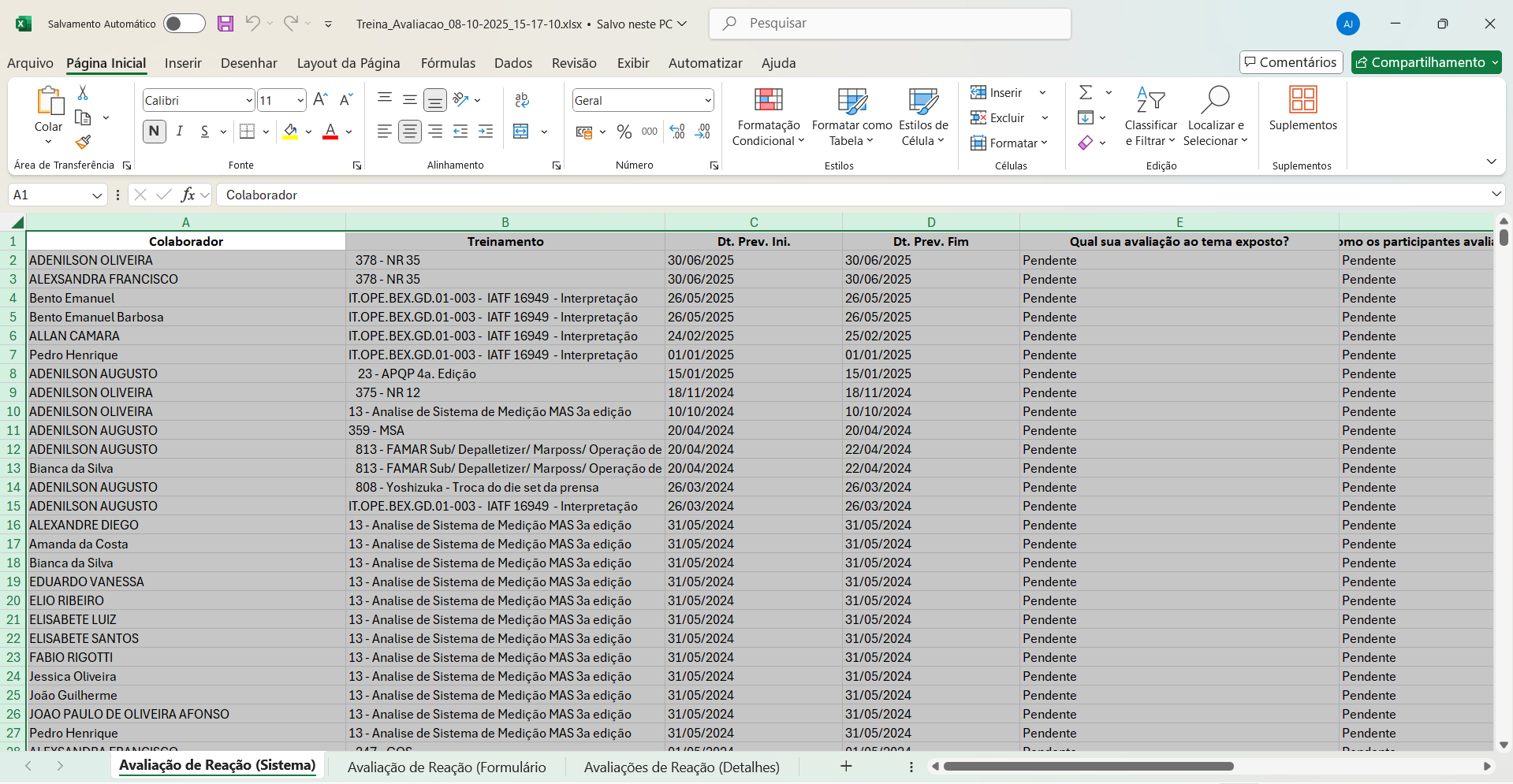Open Conditional Formatting (Formatação Condicional)

click(x=768, y=117)
